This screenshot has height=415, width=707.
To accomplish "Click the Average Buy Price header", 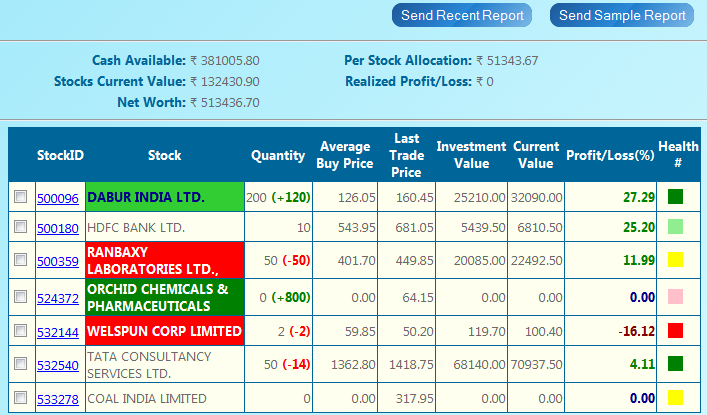I will coord(345,155).
